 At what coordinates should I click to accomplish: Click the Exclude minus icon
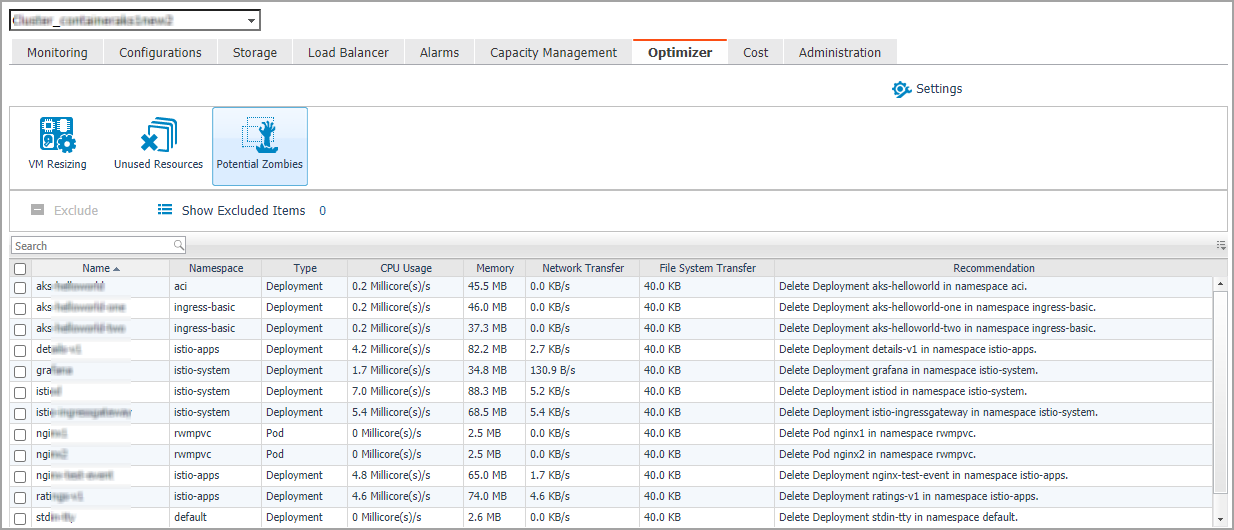coord(37,210)
